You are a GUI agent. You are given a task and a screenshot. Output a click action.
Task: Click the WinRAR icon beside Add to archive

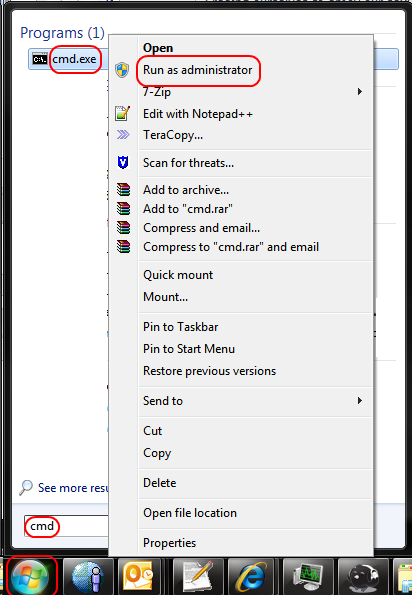pos(123,189)
